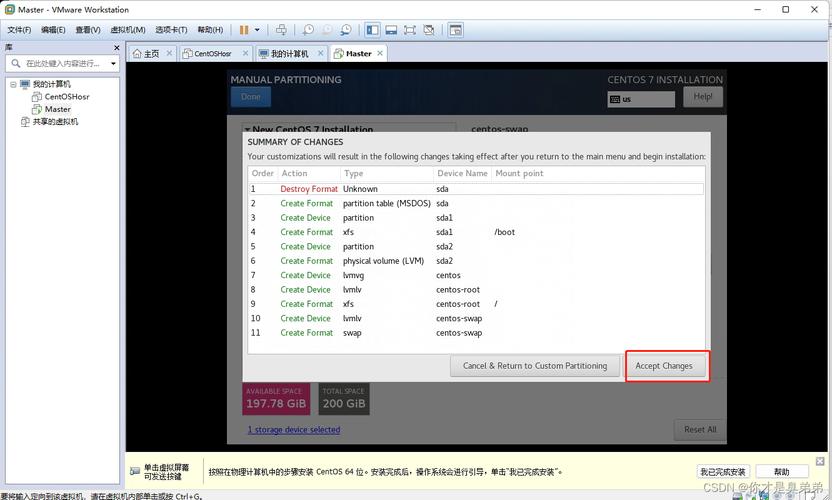The image size is (832, 500).
Task: Close the CentOSHosr tab
Action: pos(245,53)
